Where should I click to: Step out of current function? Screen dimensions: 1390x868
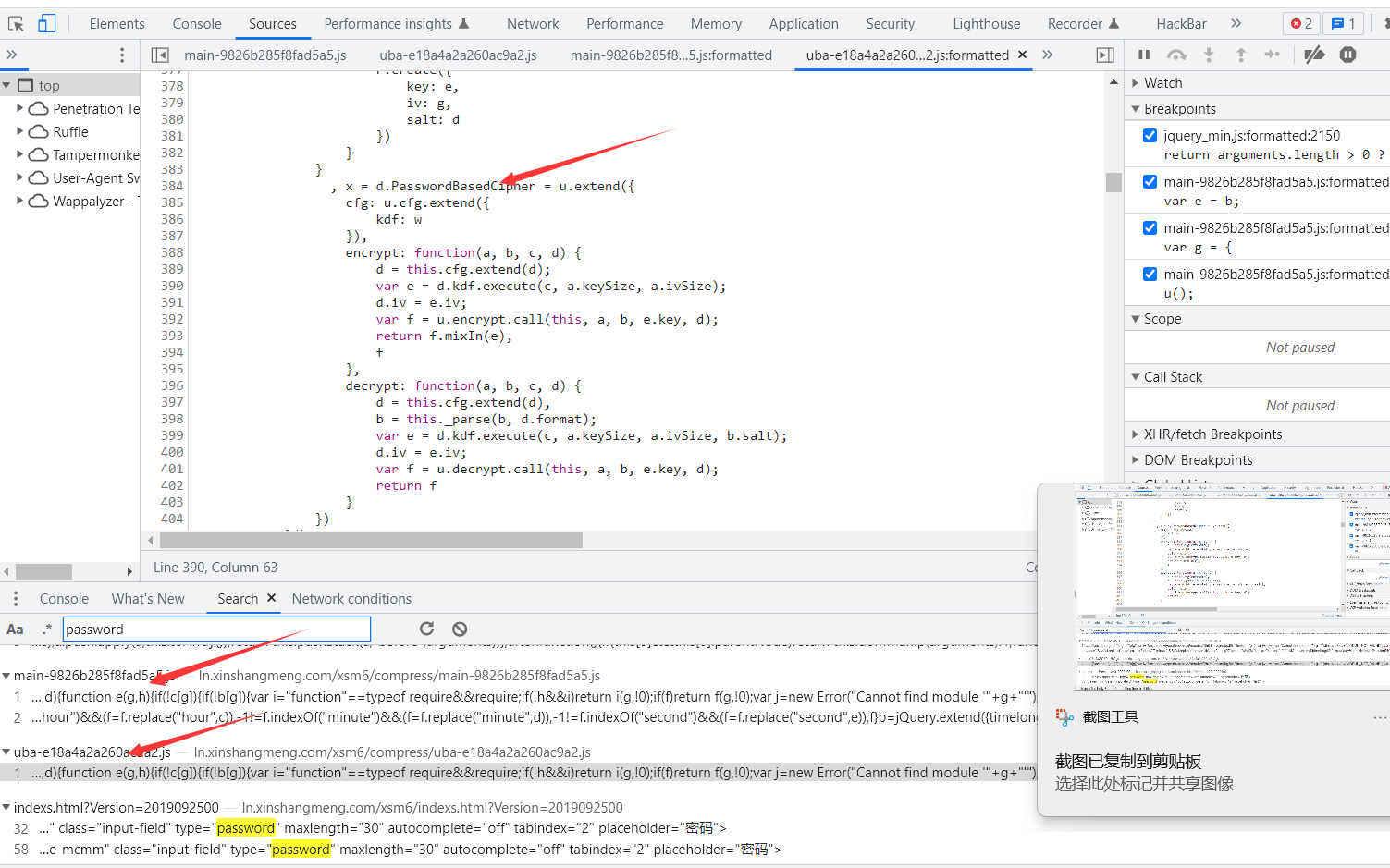coord(1241,55)
